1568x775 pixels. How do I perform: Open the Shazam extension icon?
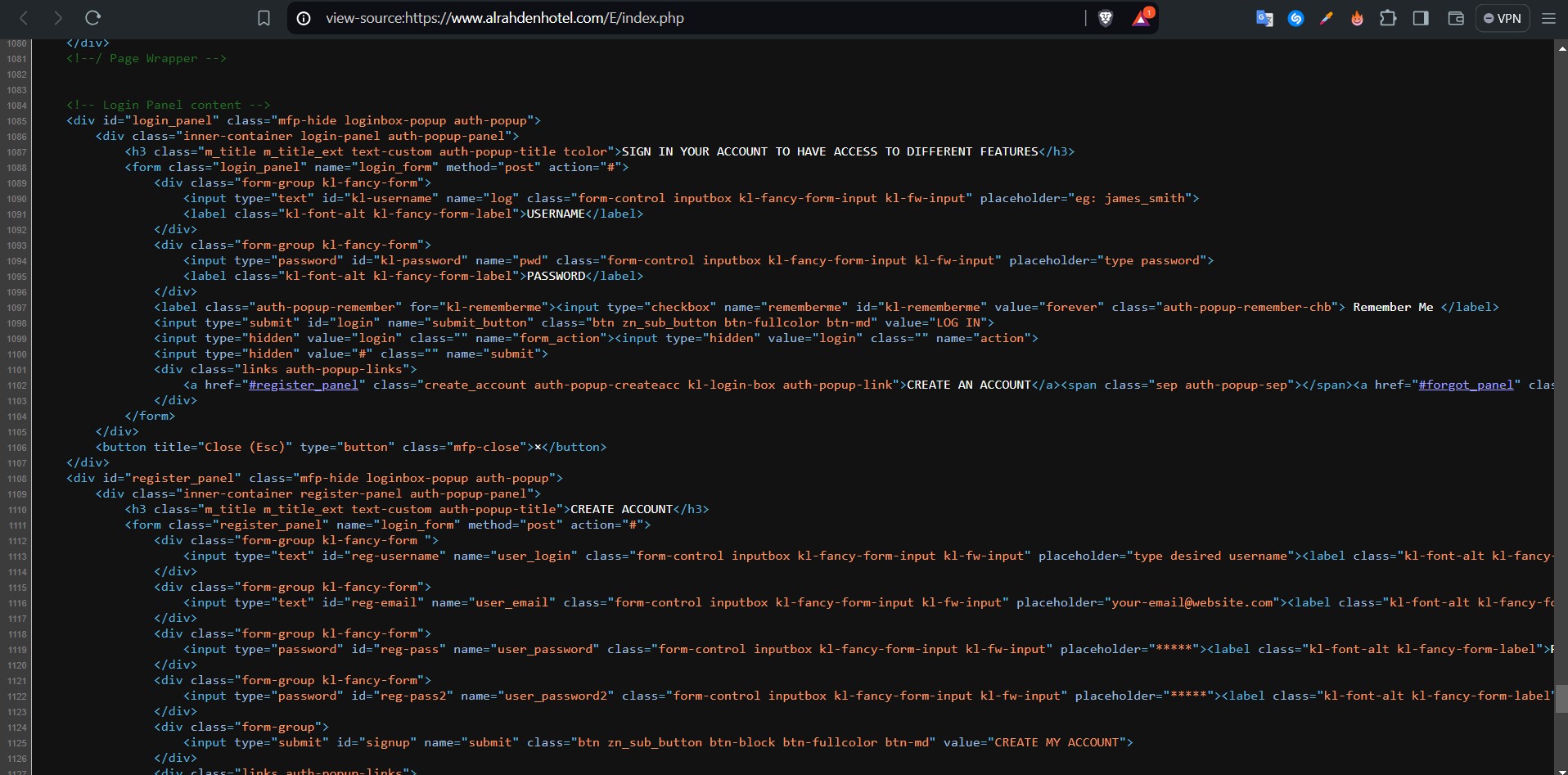(x=1295, y=18)
